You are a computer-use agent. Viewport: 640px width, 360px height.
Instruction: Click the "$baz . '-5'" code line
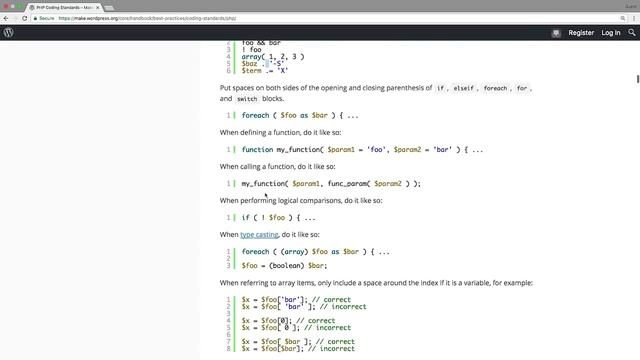pos(262,64)
